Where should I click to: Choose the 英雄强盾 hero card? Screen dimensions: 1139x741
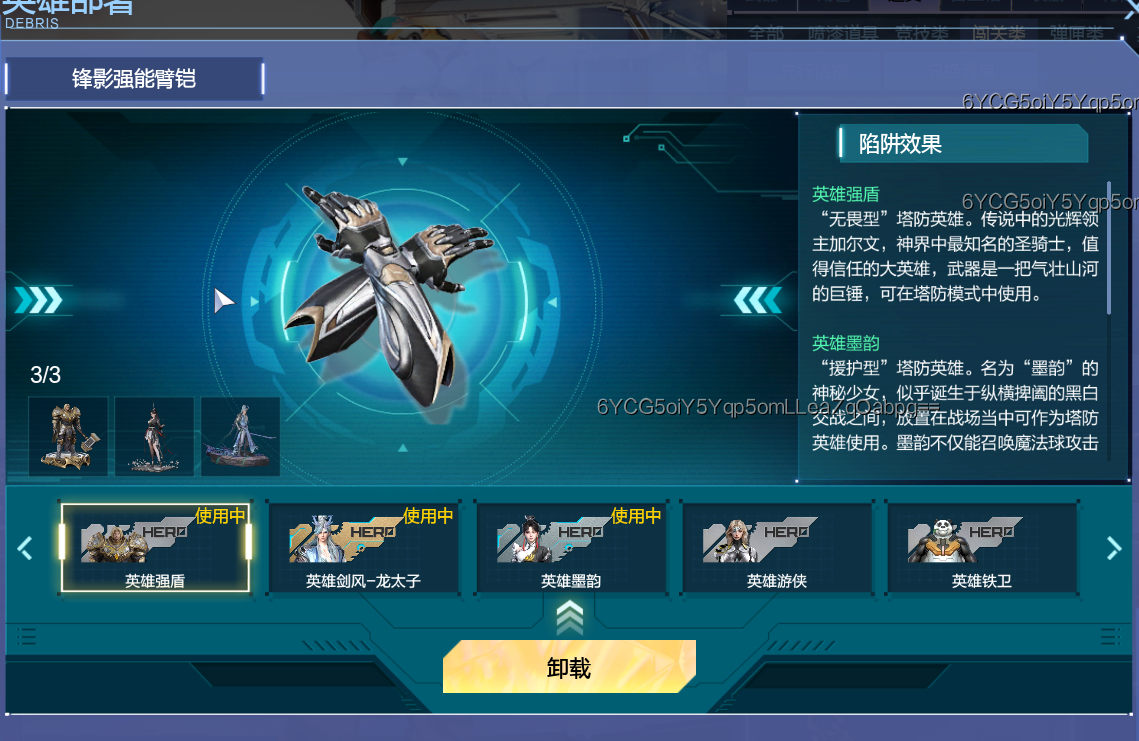coord(155,548)
